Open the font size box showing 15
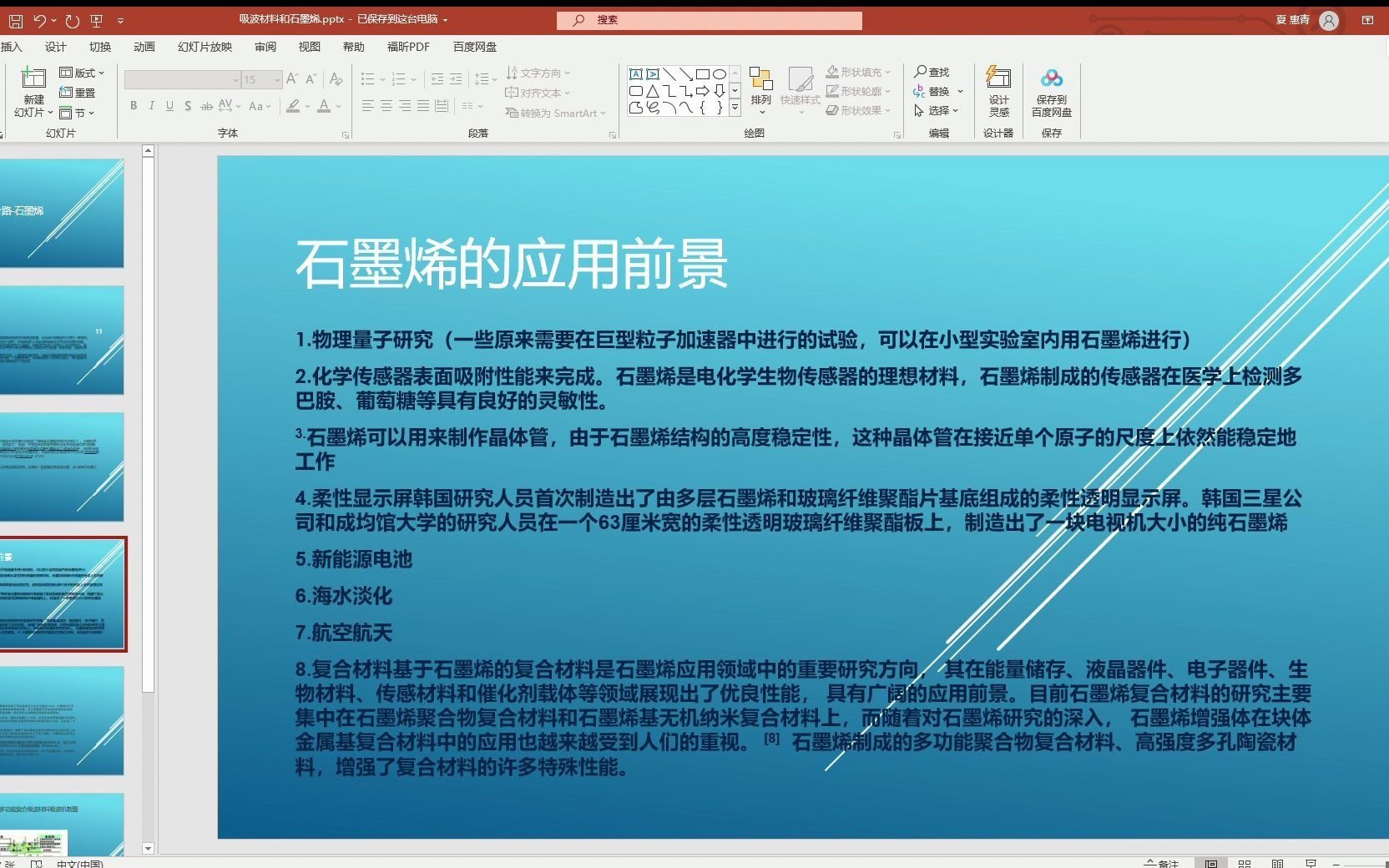 (262, 80)
